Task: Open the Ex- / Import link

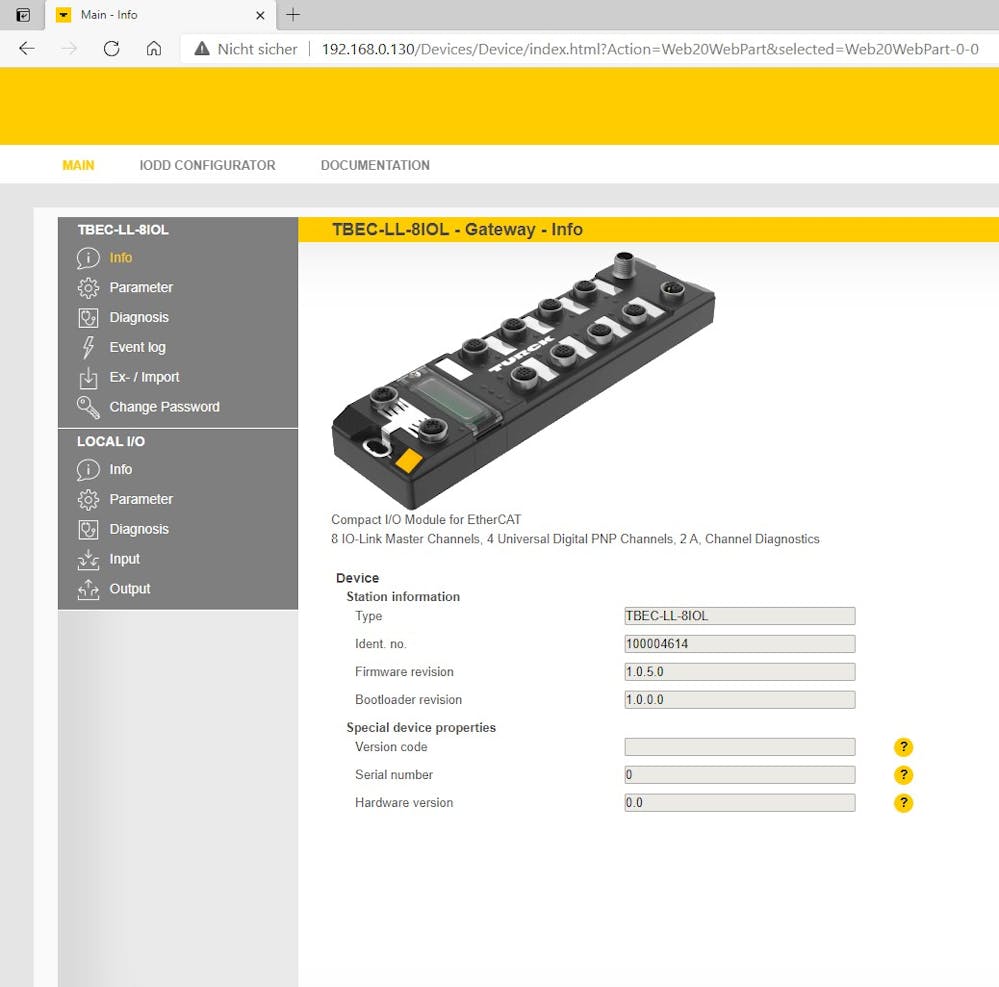Action: (x=145, y=377)
